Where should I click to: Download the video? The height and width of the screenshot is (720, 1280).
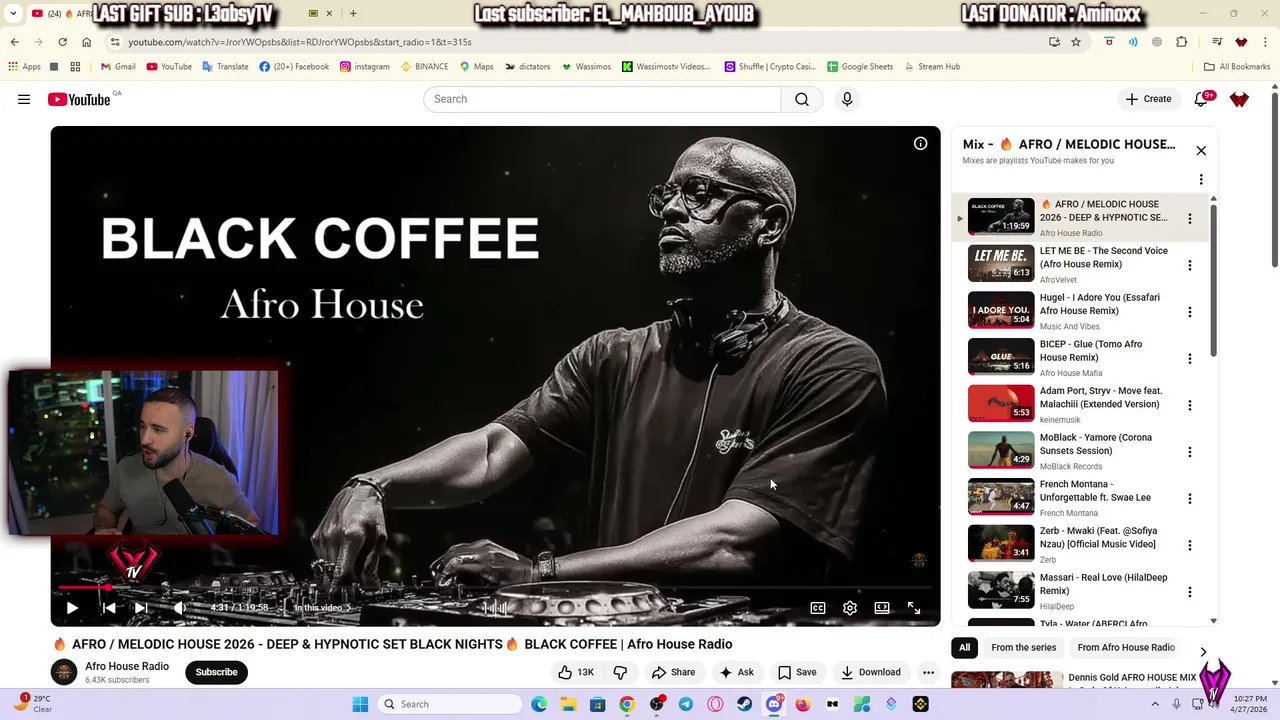tap(870, 672)
